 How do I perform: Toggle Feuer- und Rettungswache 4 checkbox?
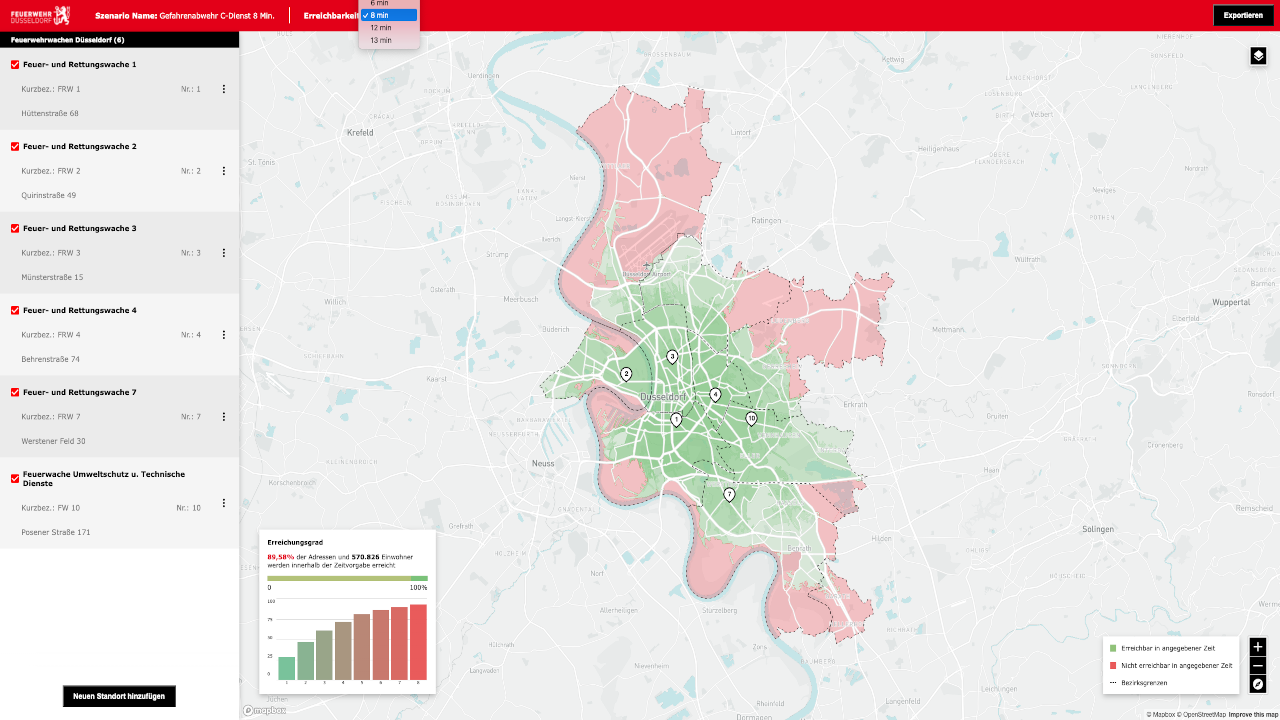15,311
